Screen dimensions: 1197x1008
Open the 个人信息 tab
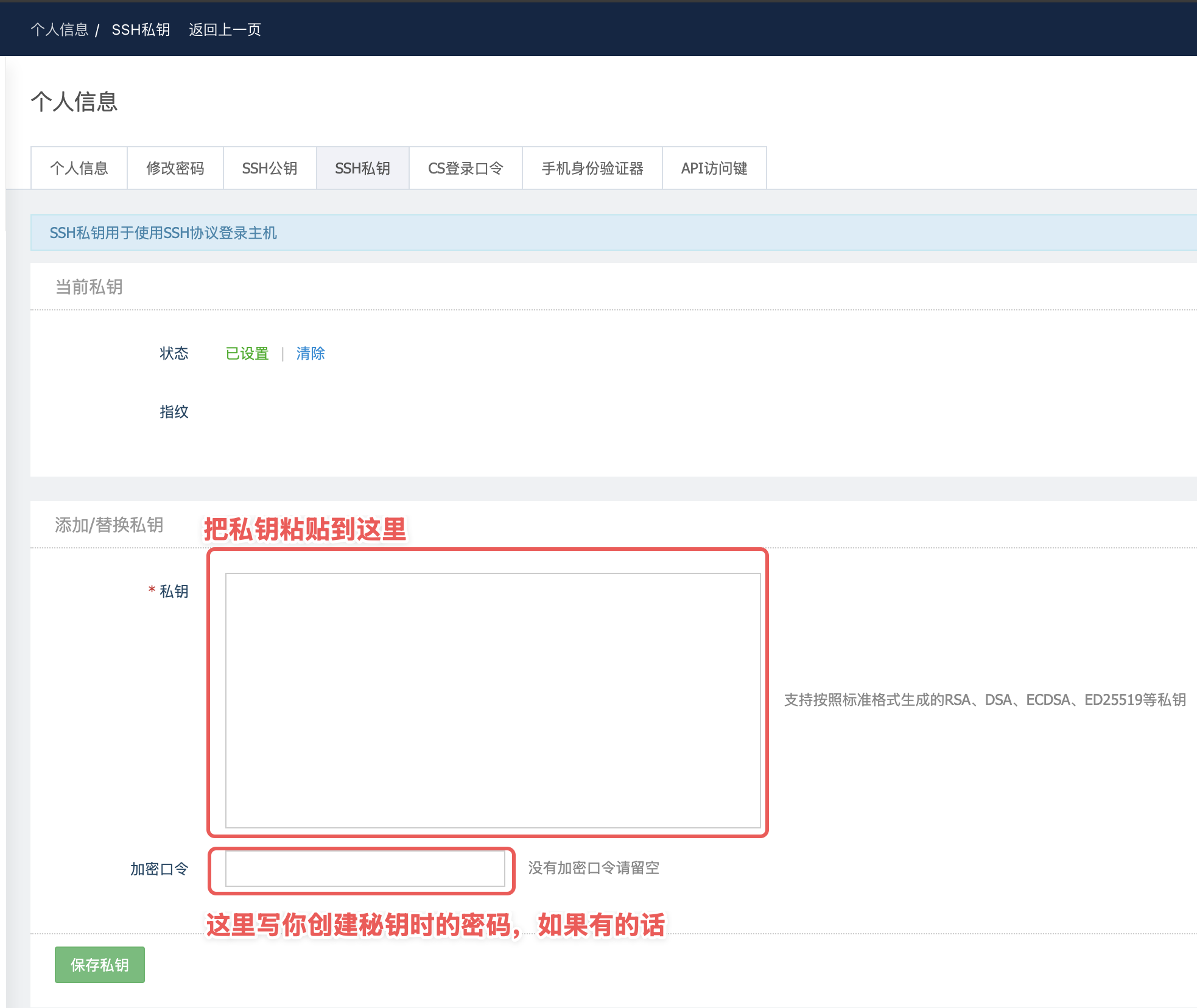point(79,168)
